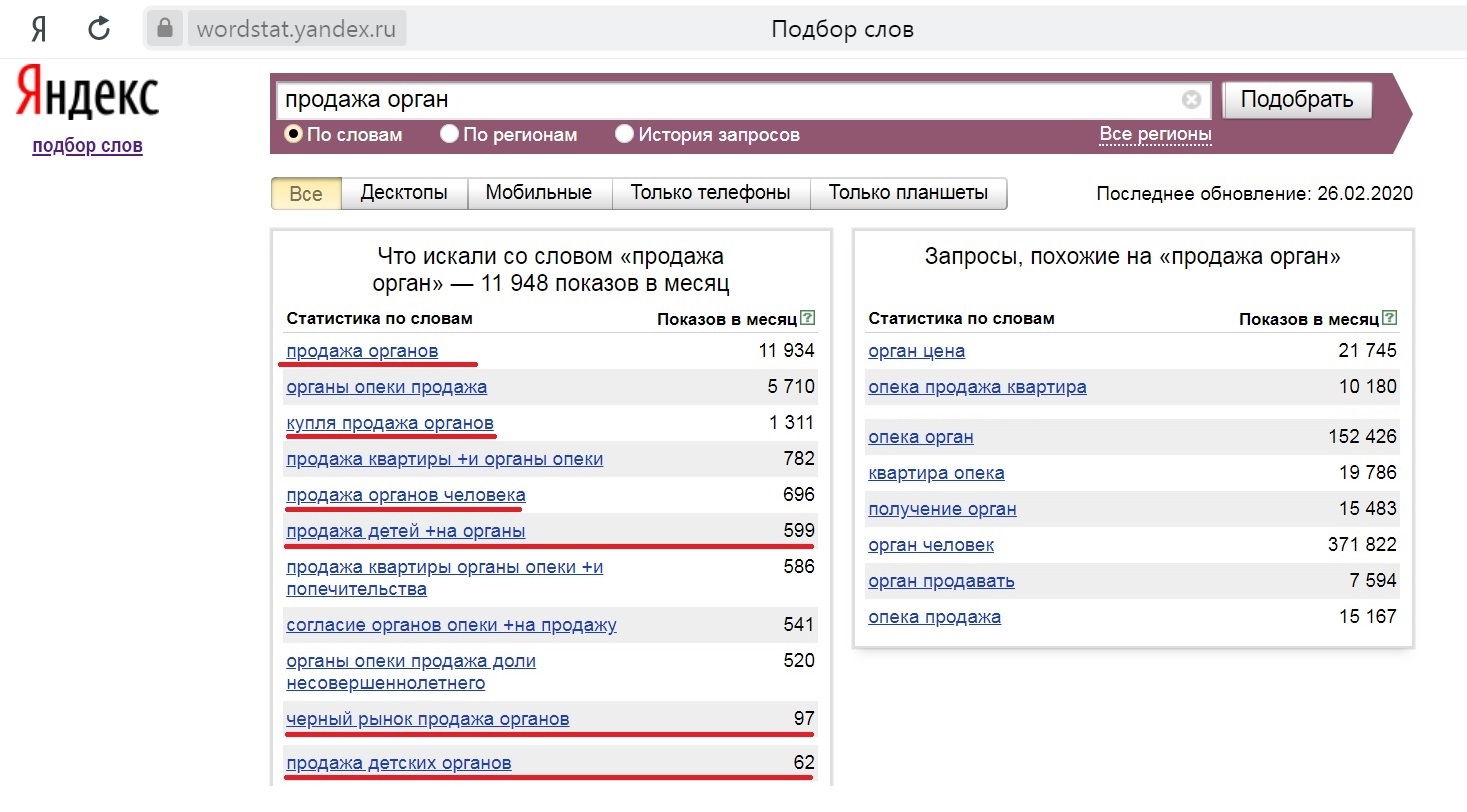Screen dimensions: 1467x812
Task: Open the 'получение орган' similar query
Action: click(x=942, y=509)
